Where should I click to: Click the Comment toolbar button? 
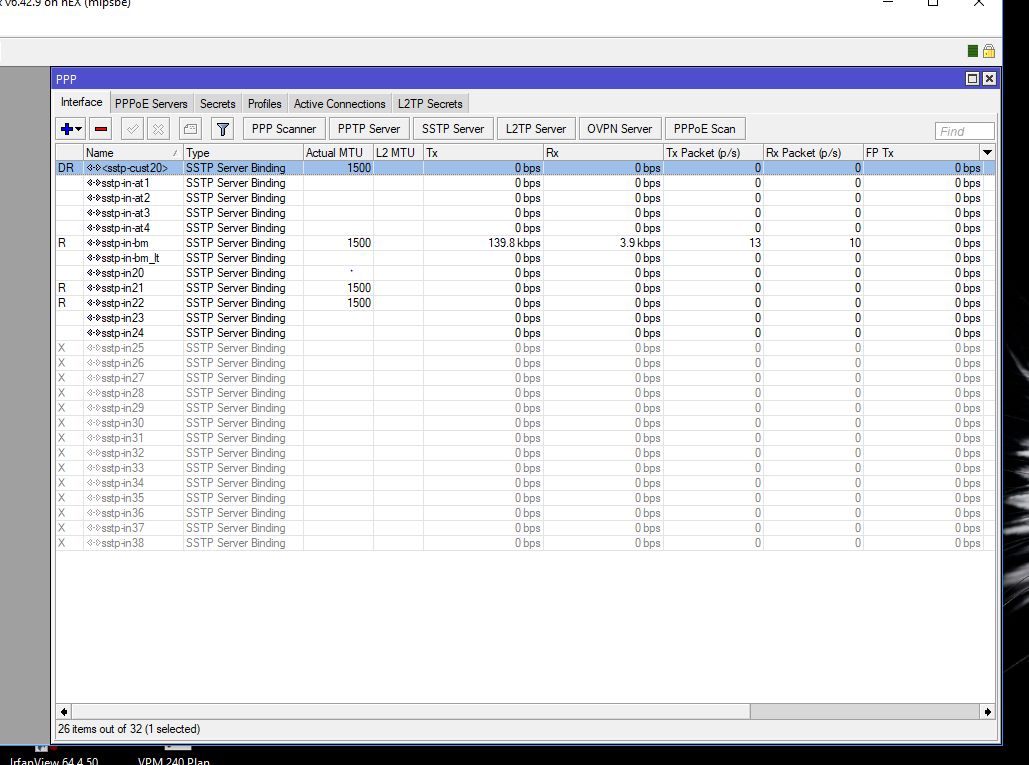click(190, 129)
